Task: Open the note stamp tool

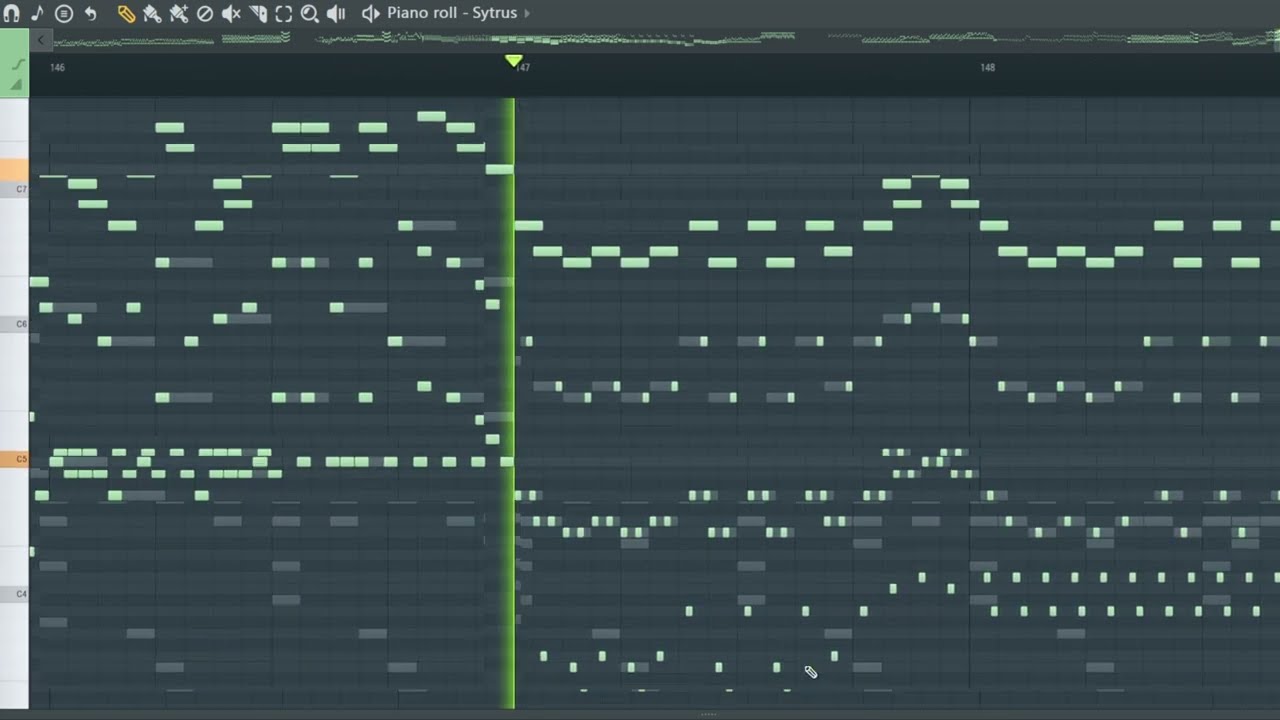Action: point(37,13)
